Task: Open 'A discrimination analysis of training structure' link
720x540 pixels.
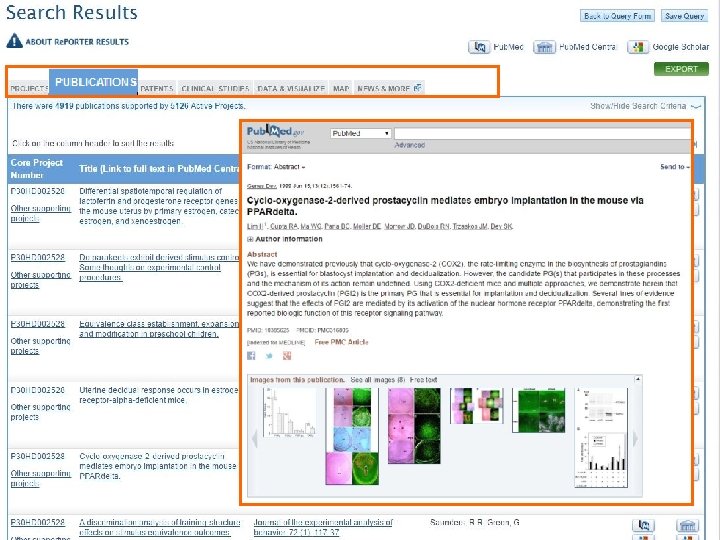Action: coord(159,527)
